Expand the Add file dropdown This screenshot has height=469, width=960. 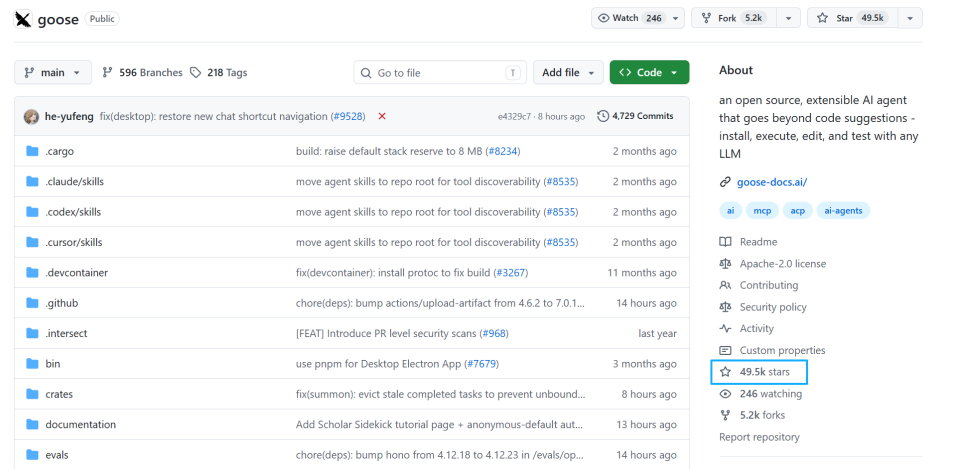point(568,72)
